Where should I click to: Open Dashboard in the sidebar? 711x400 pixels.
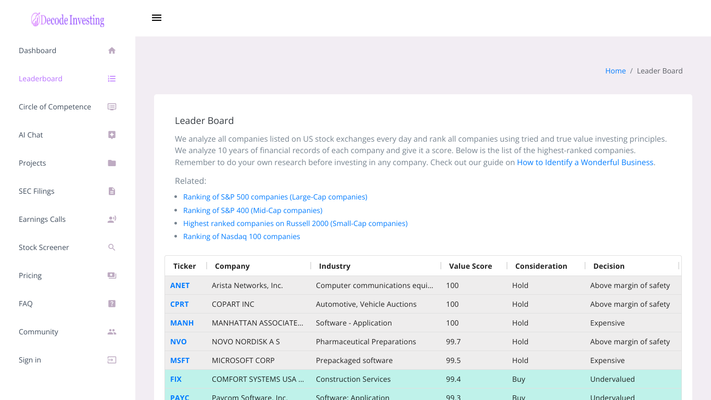pos(38,50)
